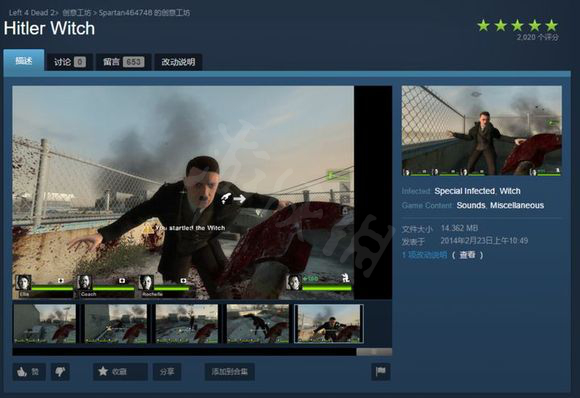
Task: Open the Left 4 Dead 2 breadcrumb link
Action: click(32, 13)
